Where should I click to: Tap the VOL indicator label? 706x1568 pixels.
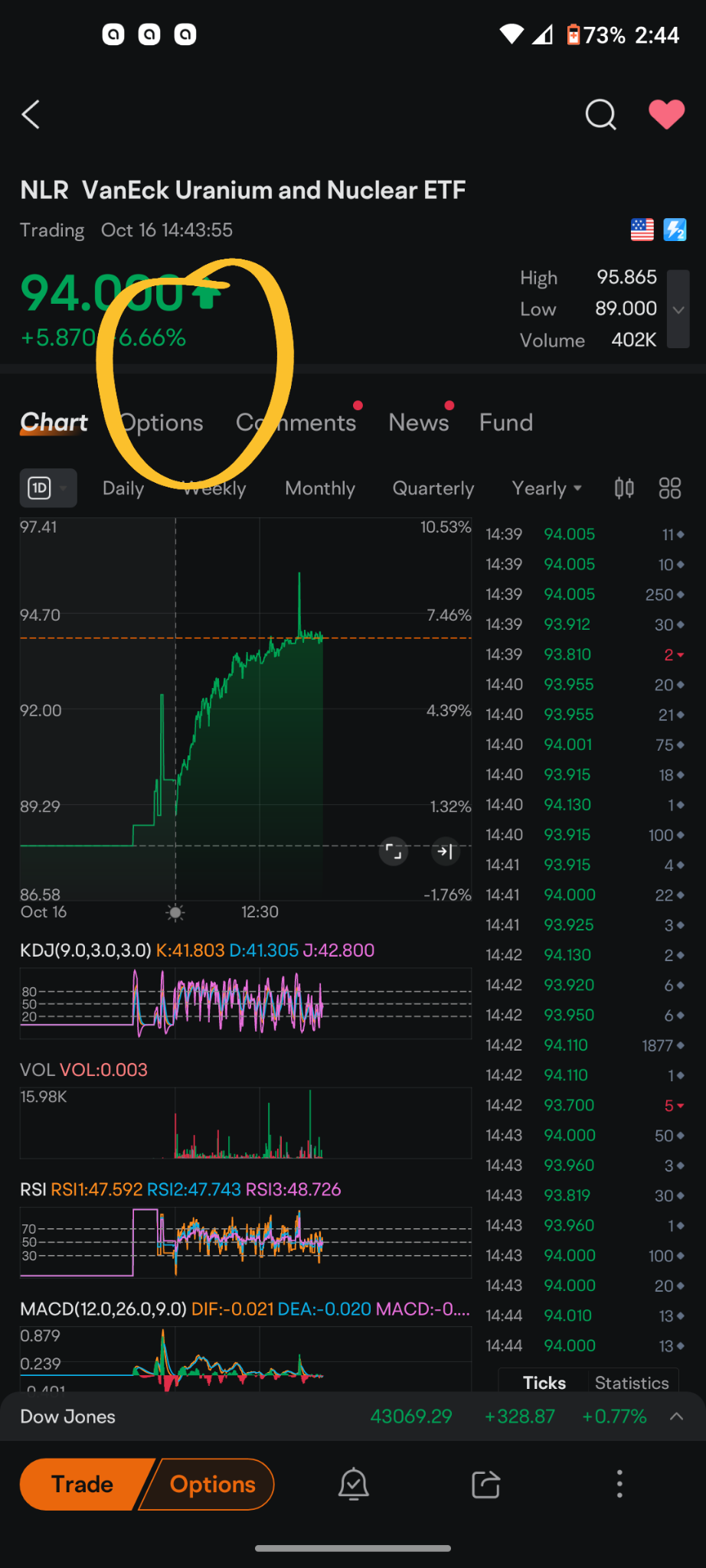(x=38, y=1070)
